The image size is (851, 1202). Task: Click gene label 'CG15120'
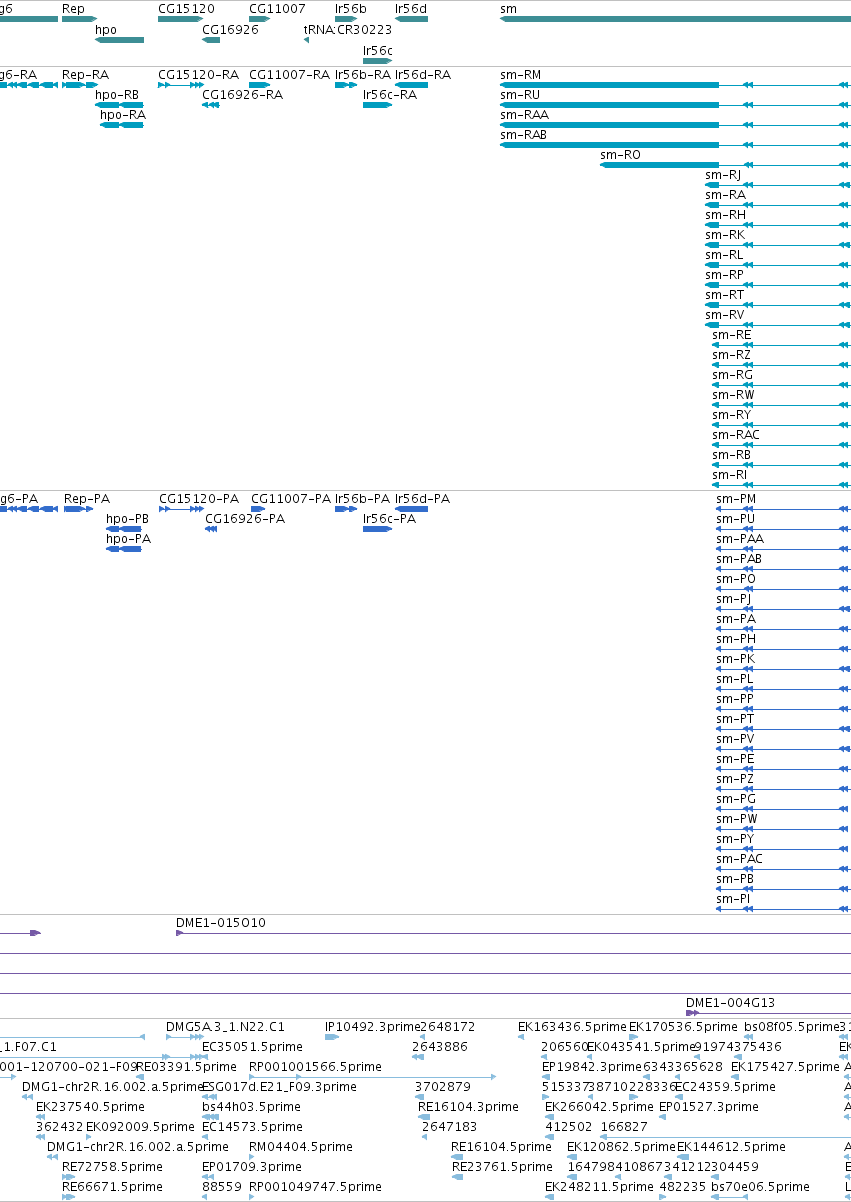186,8
